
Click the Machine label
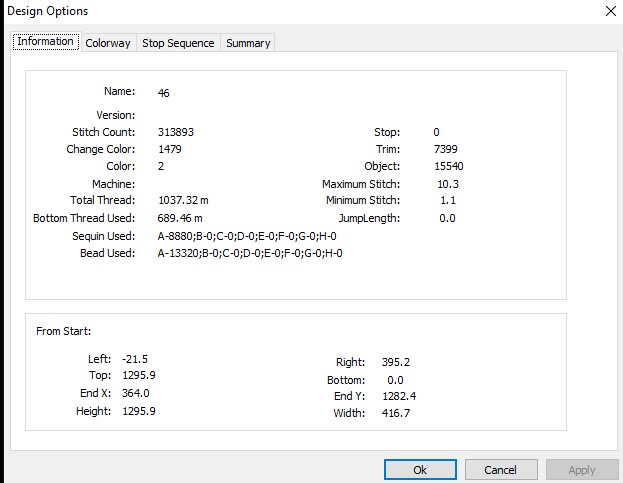tap(113, 184)
